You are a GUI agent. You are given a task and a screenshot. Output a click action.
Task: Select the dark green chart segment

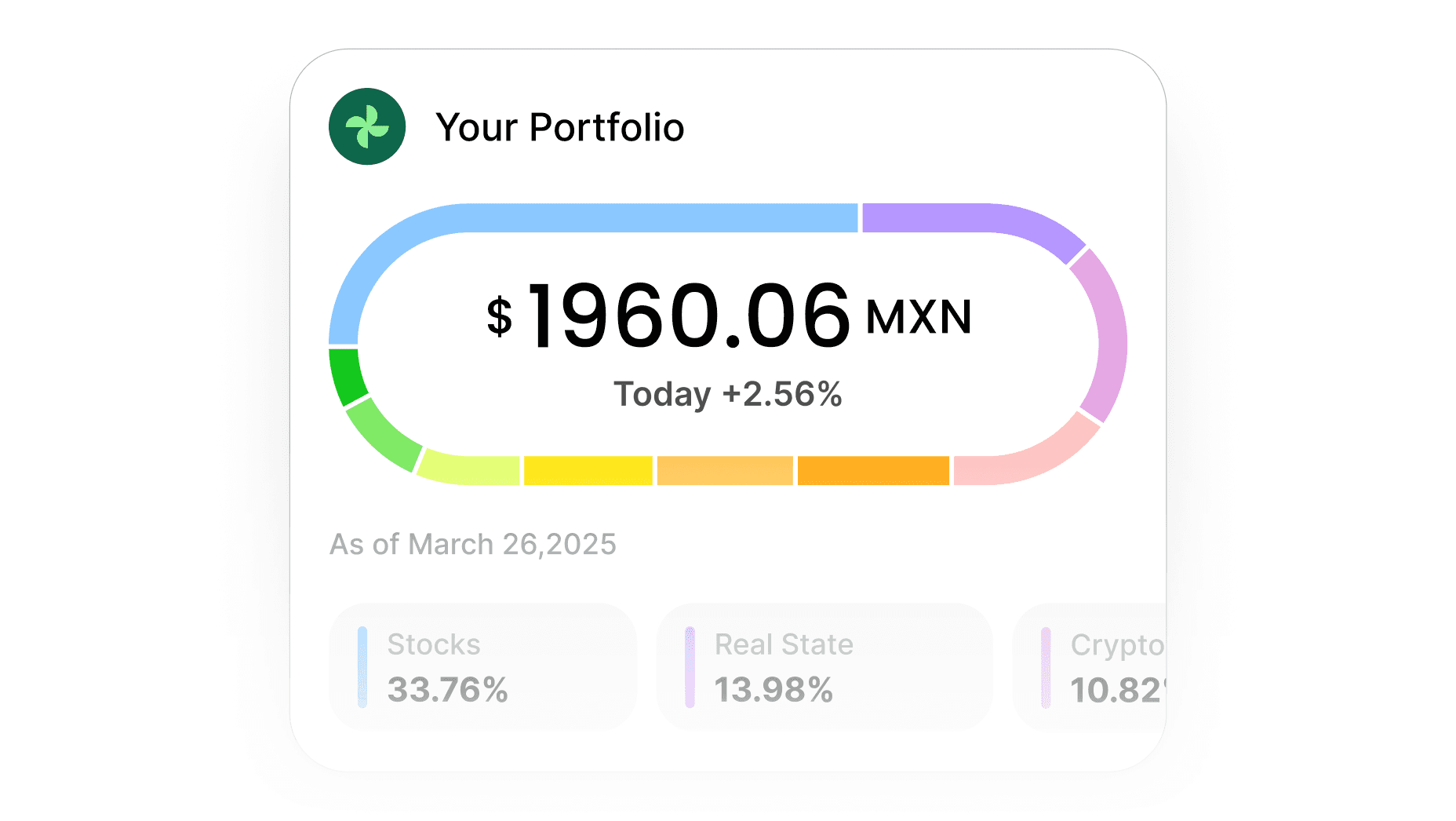(346, 377)
